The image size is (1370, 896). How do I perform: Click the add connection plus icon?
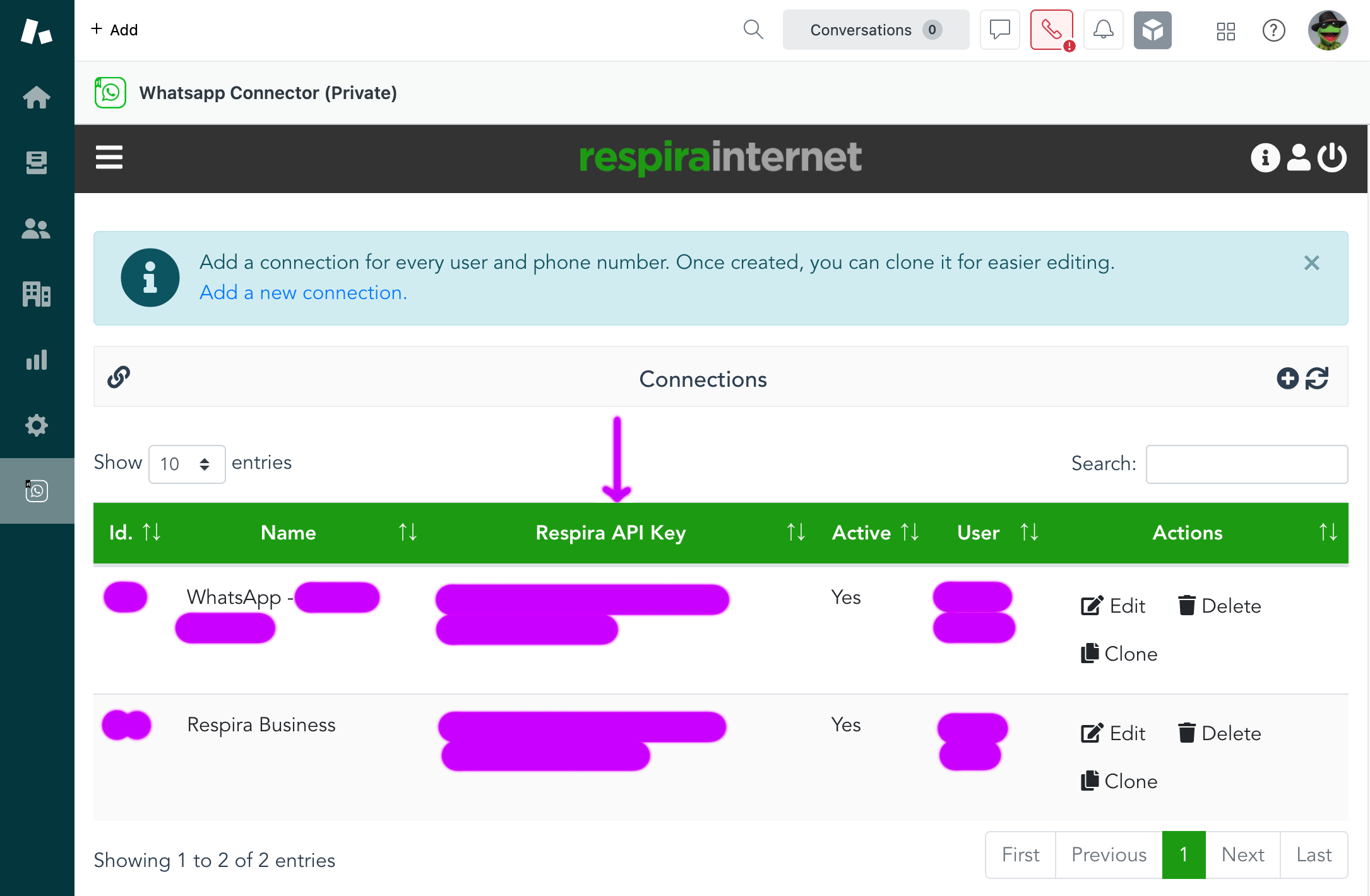1287,379
